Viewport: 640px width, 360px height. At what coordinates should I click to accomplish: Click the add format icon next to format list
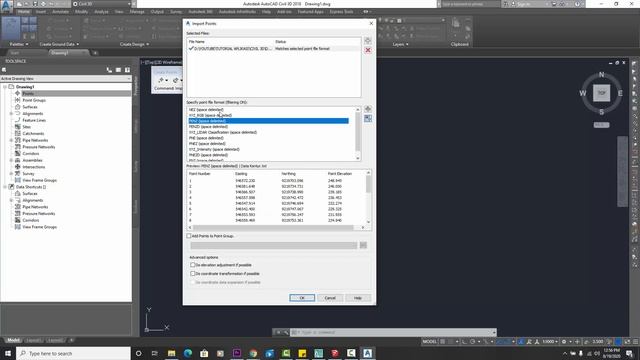[x=368, y=109]
